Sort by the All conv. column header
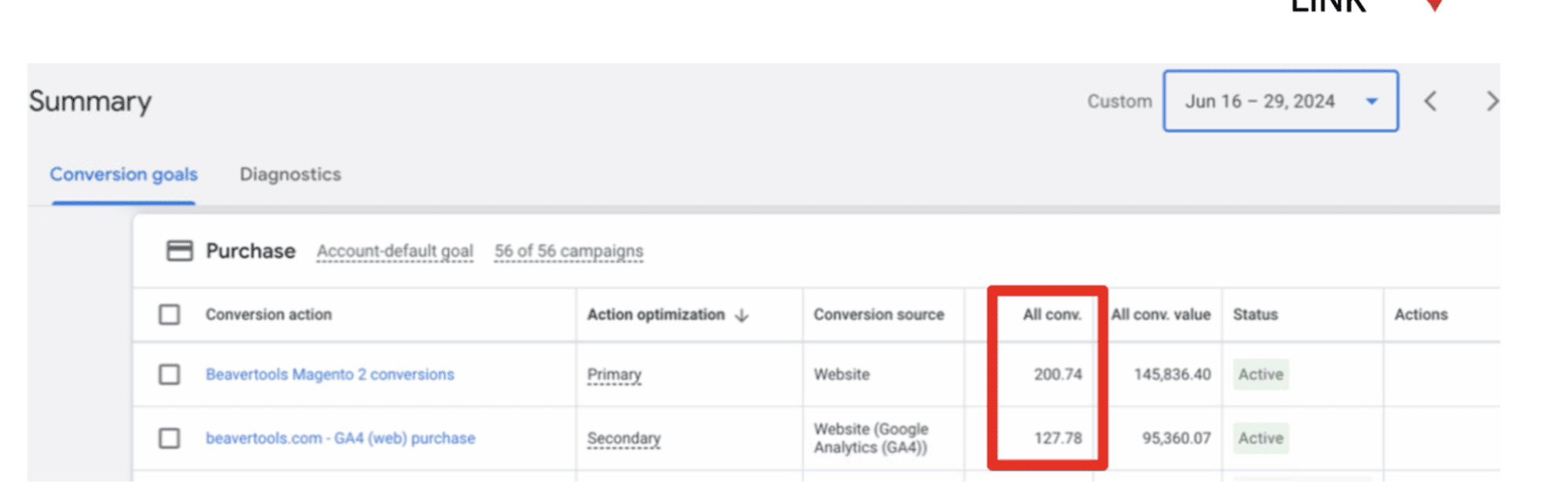This screenshot has height=482, width=1568. [x=1051, y=315]
